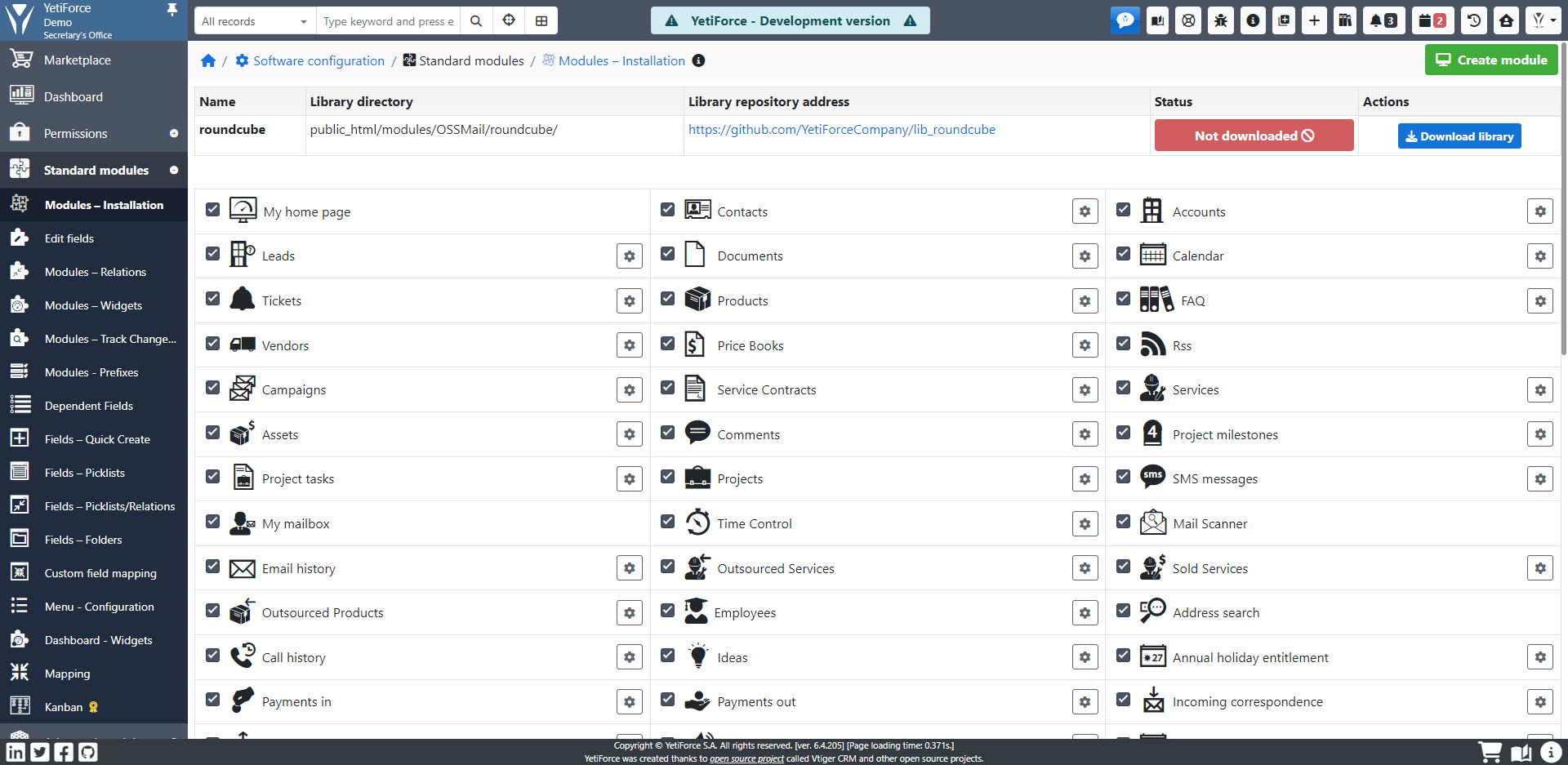The image size is (1568, 765).
Task: Click the Software configuration breadcrumb link
Action: pos(318,60)
